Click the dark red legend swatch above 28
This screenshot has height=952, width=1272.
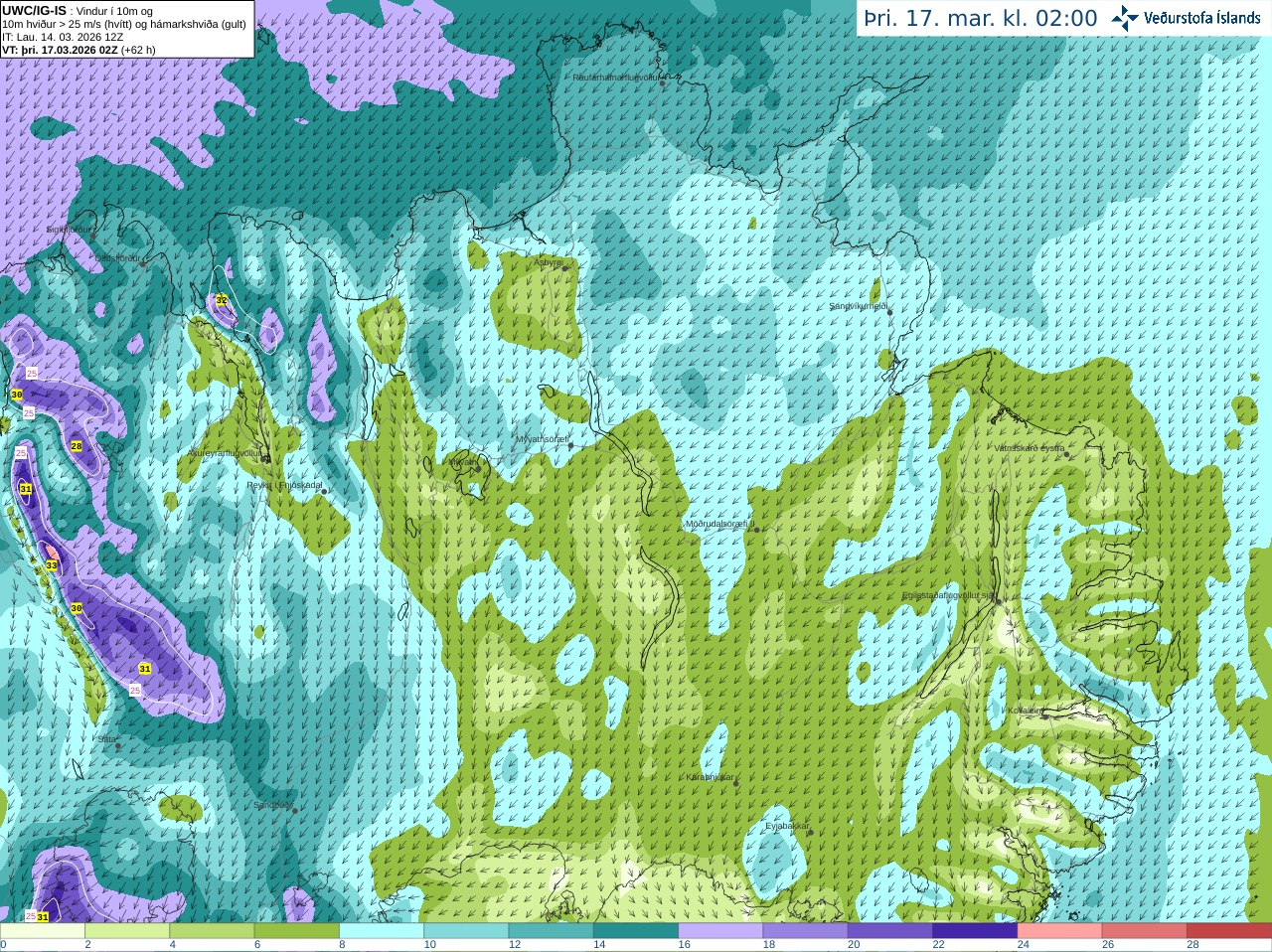click(x=1229, y=931)
